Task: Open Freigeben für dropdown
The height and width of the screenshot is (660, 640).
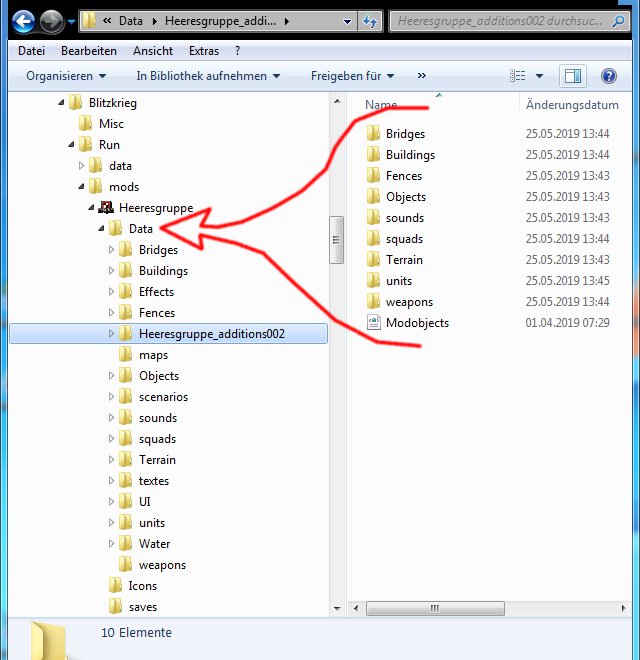Action: 352,76
